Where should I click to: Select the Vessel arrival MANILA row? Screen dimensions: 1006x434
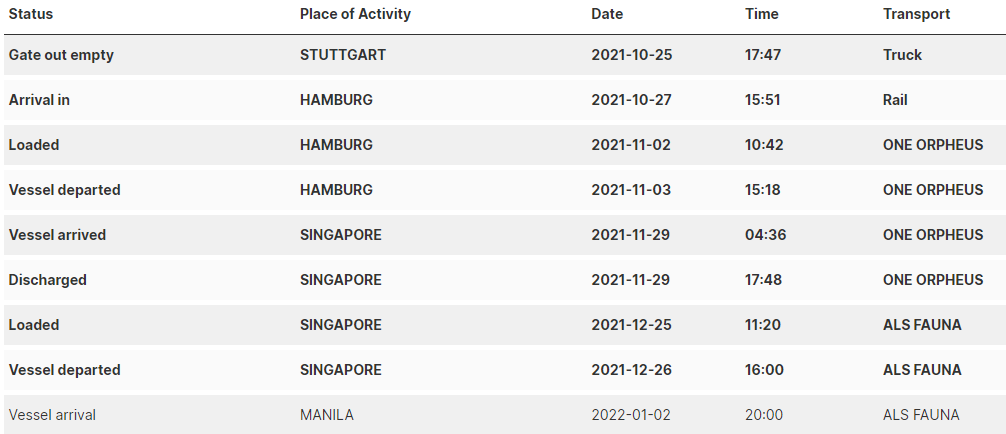(x=505, y=415)
